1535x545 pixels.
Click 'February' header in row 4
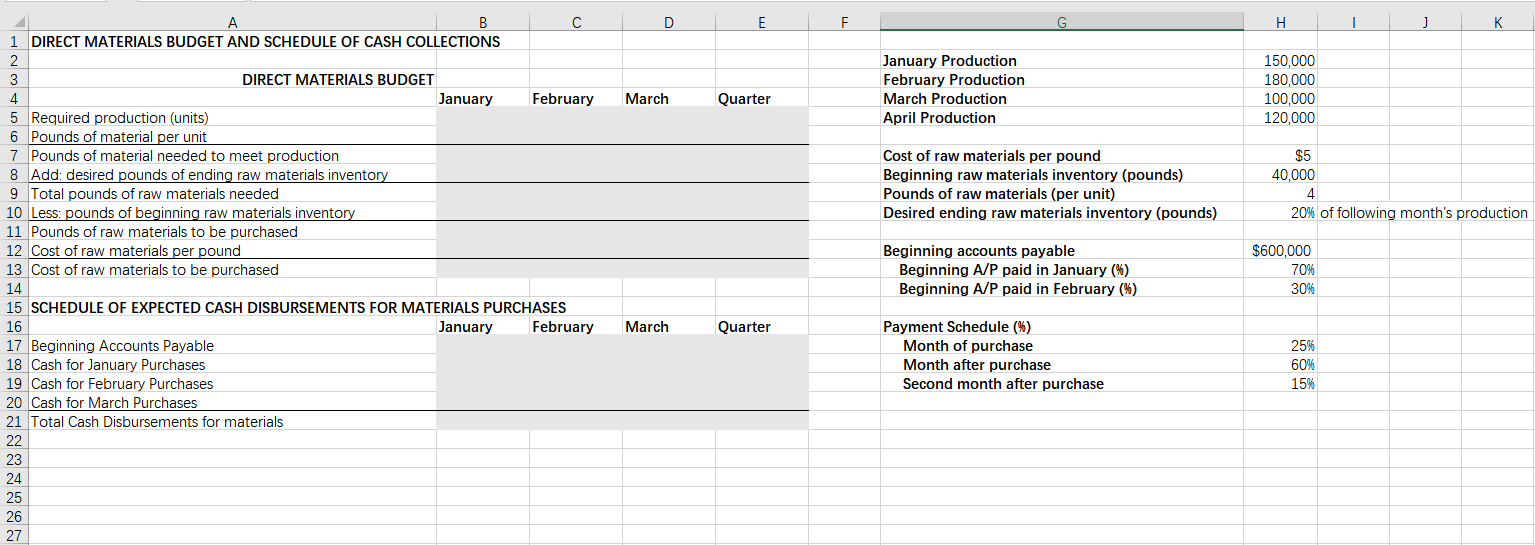[x=563, y=99]
